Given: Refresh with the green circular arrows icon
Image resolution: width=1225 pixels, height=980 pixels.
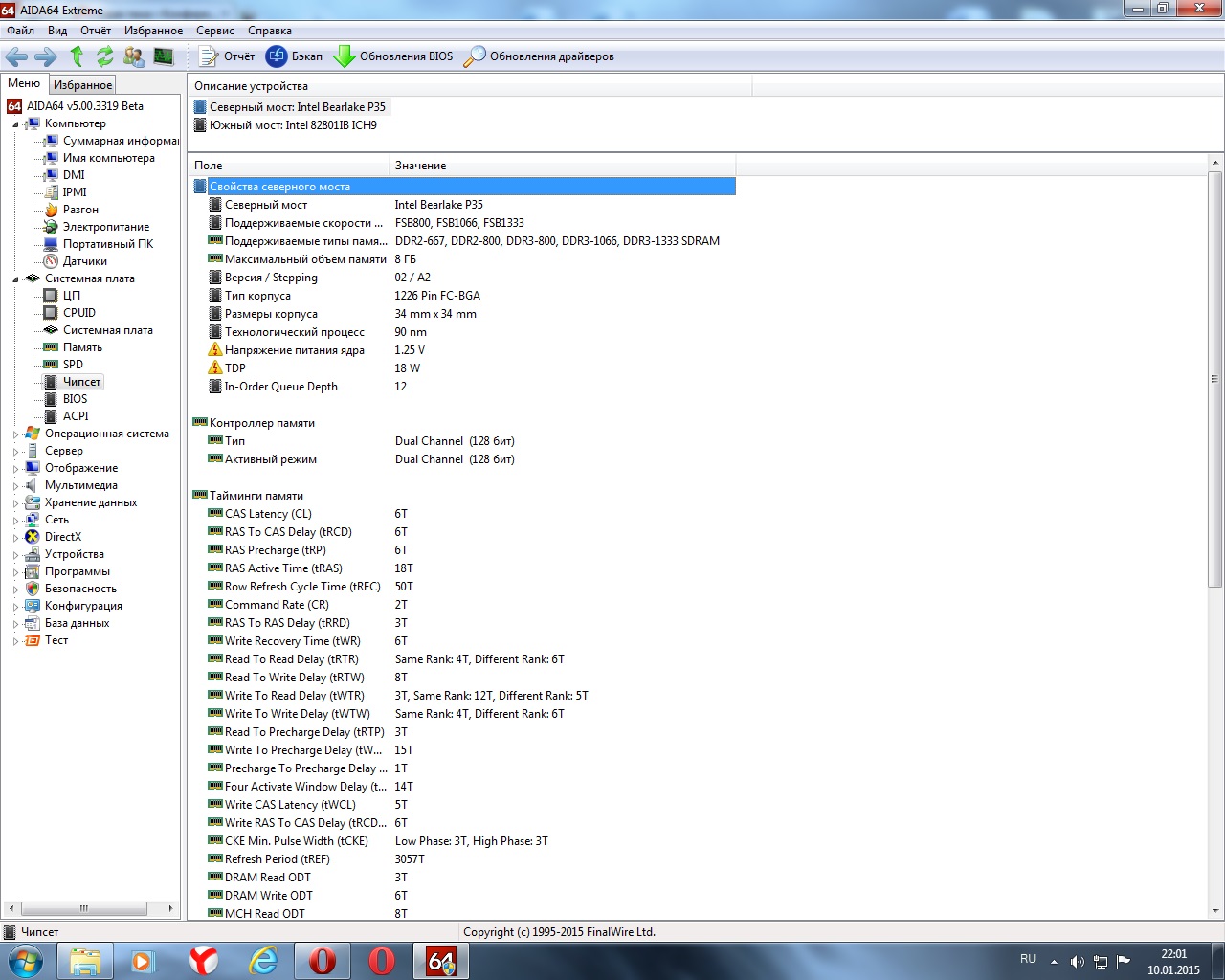Looking at the screenshot, I should pos(105,56).
